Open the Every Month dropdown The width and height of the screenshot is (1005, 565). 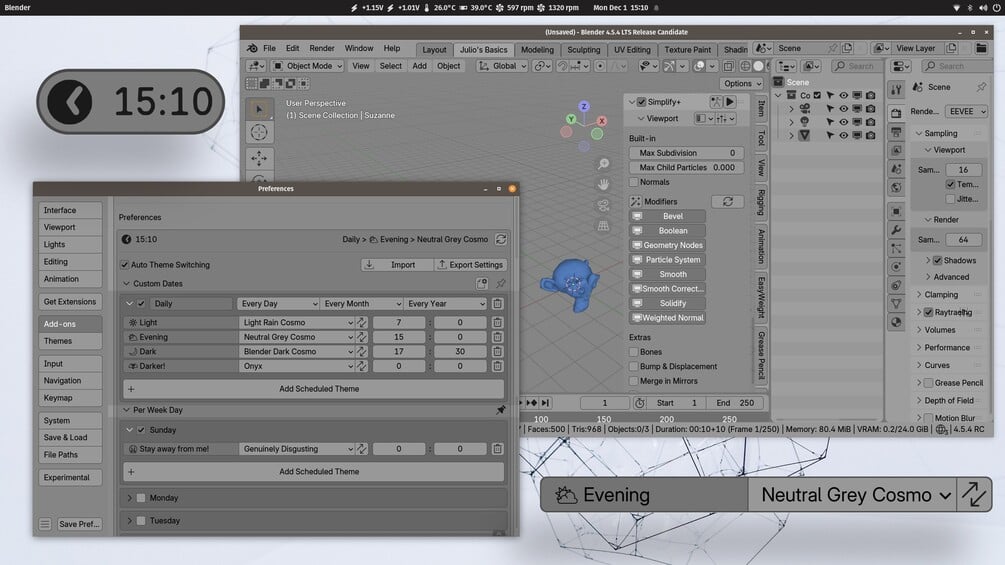coord(361,304)
